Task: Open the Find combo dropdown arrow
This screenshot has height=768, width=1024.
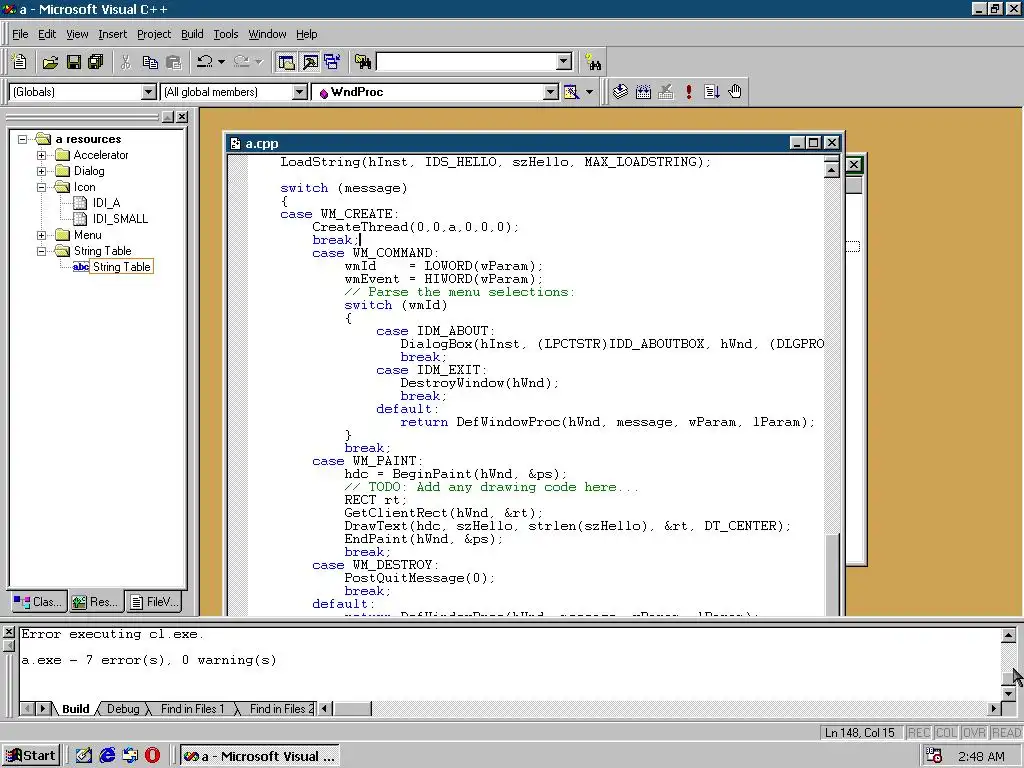Action: coord(564,62)
